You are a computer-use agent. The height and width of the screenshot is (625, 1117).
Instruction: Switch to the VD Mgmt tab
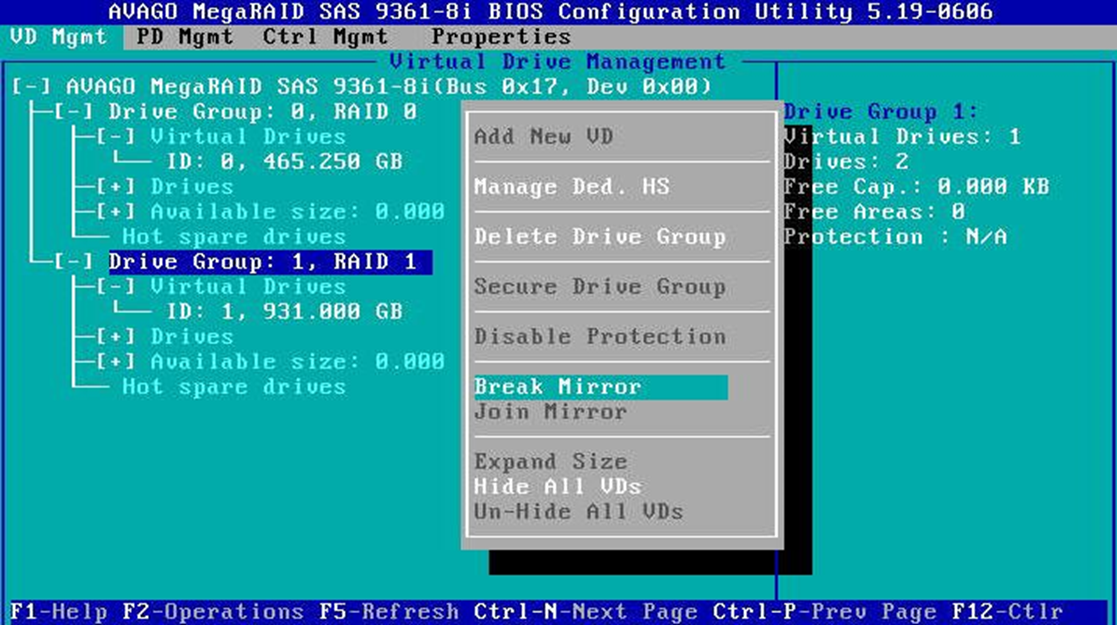tap(58, 36)
